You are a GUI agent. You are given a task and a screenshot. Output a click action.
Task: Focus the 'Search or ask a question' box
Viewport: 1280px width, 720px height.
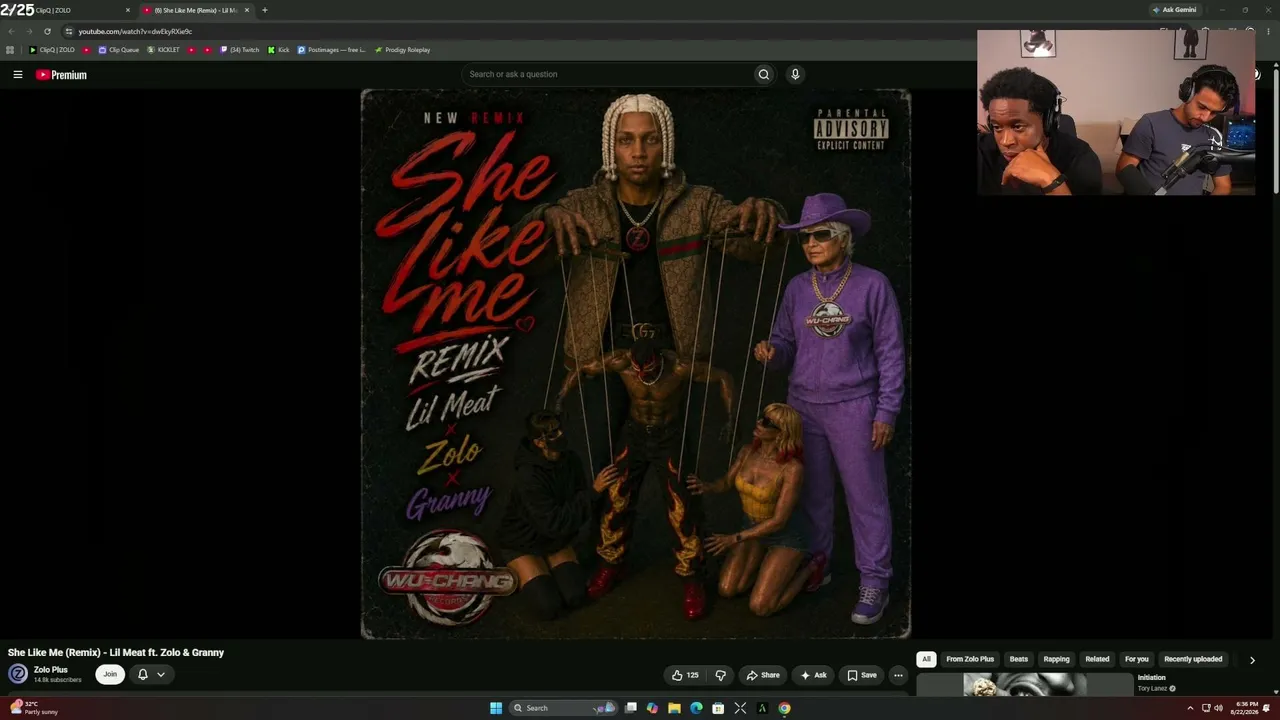click(610, 74)
